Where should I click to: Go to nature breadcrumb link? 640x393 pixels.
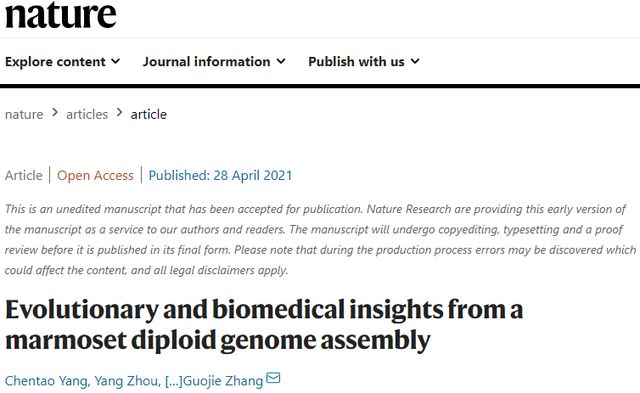pos(24,114)
